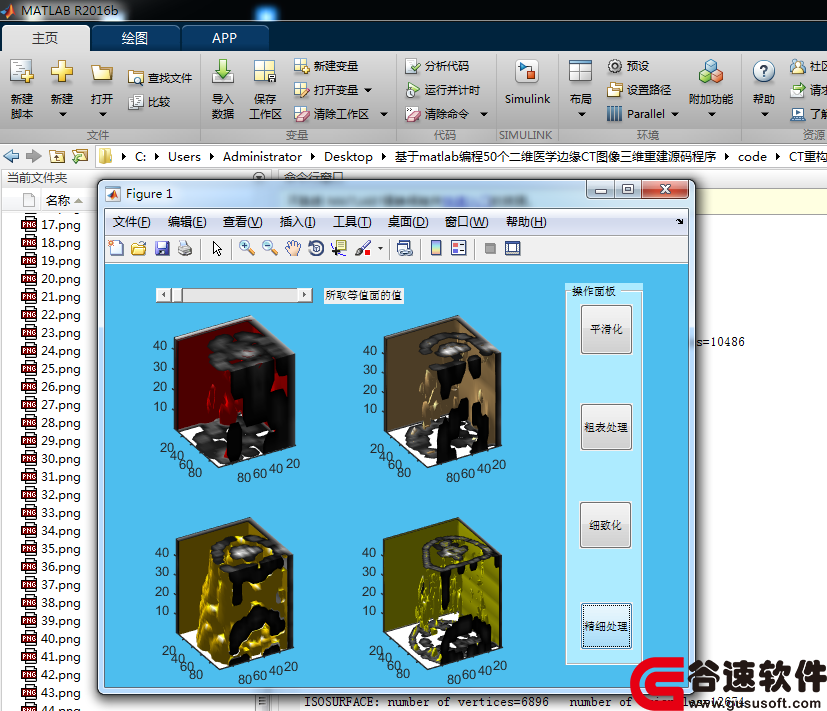This screenshot has width=827, height=711.
Task: Expand the Open (打开) dropdown arrow
Action: [102, 114]
